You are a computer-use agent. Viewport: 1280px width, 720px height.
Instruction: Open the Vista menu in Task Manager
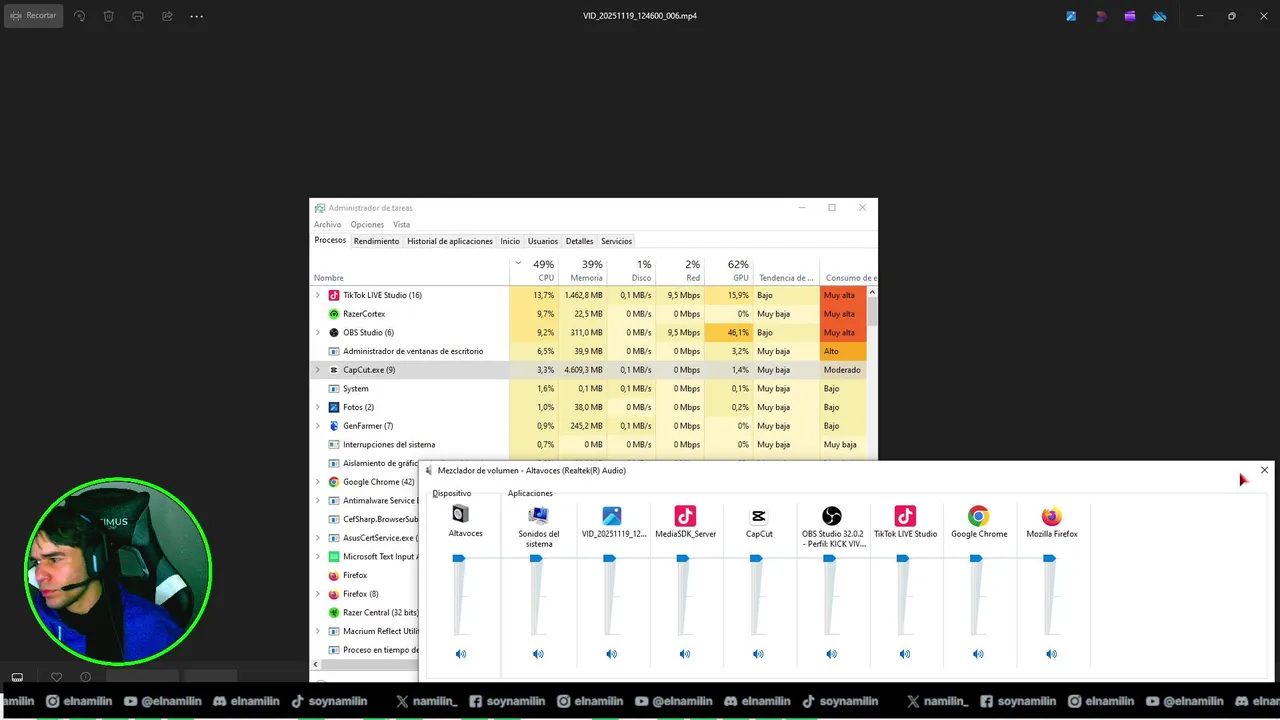(401, 225)
